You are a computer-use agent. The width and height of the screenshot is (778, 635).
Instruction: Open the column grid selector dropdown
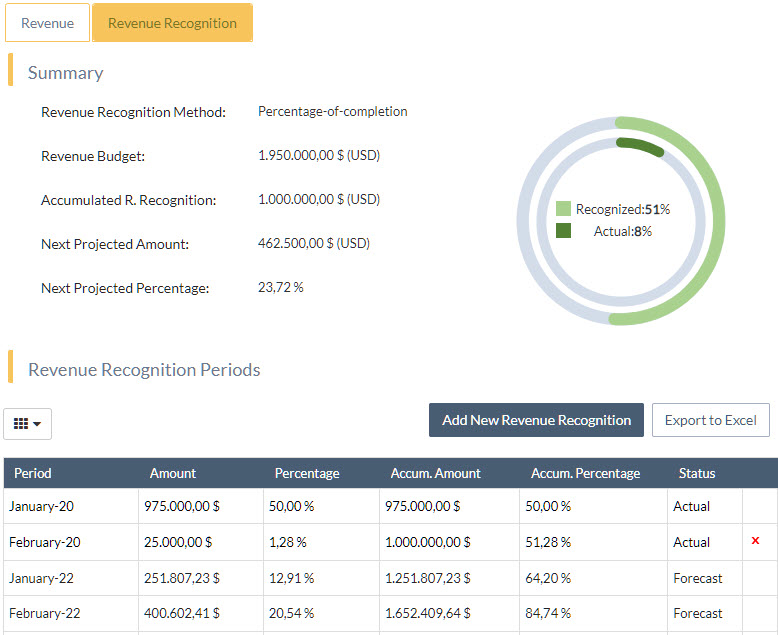coord(28,424)
